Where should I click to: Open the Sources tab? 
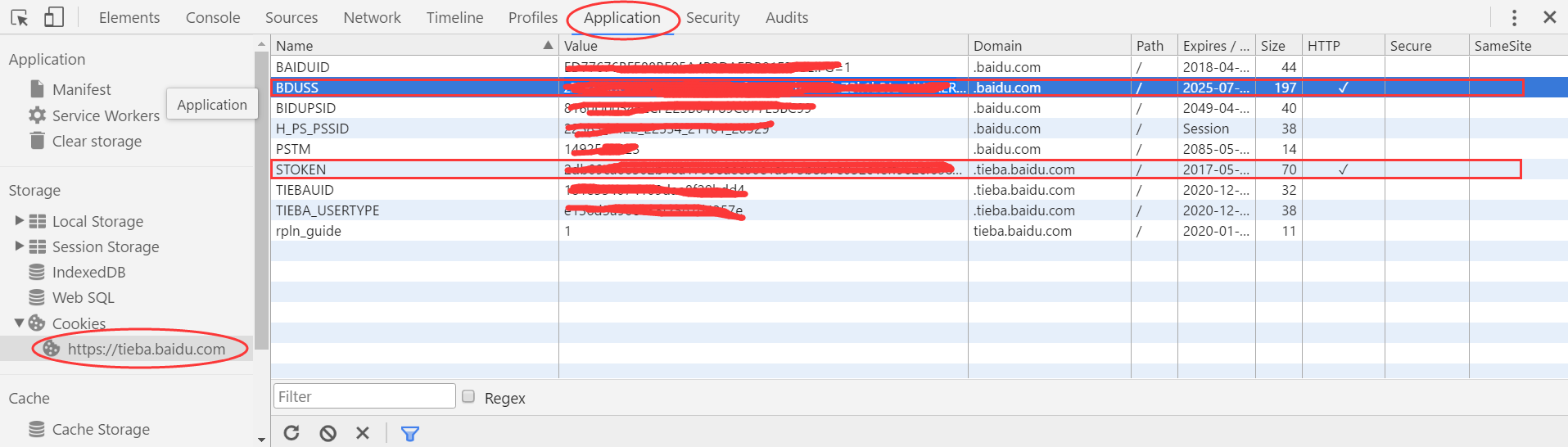tap(291, 17)
